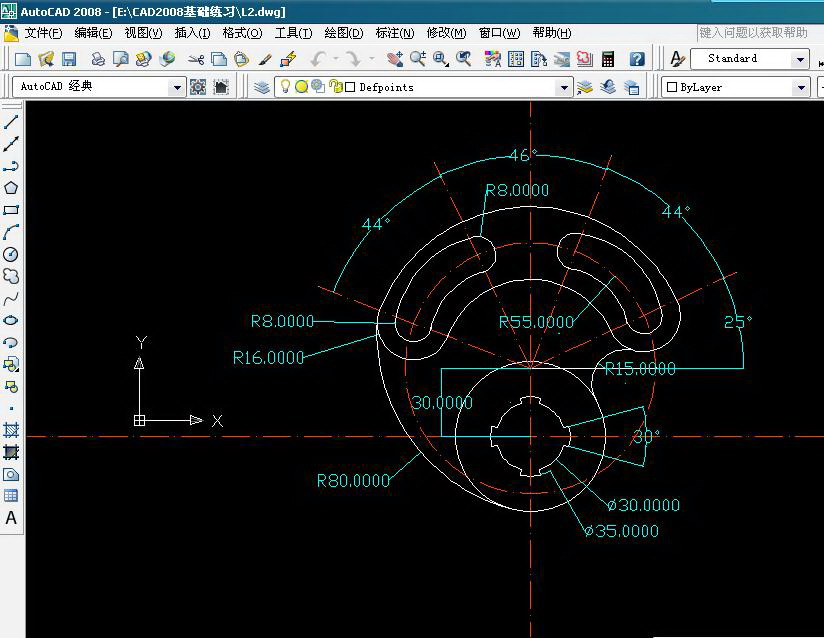
Task: Open the 标注(N) menu
Action: click(x=395, y=33)
